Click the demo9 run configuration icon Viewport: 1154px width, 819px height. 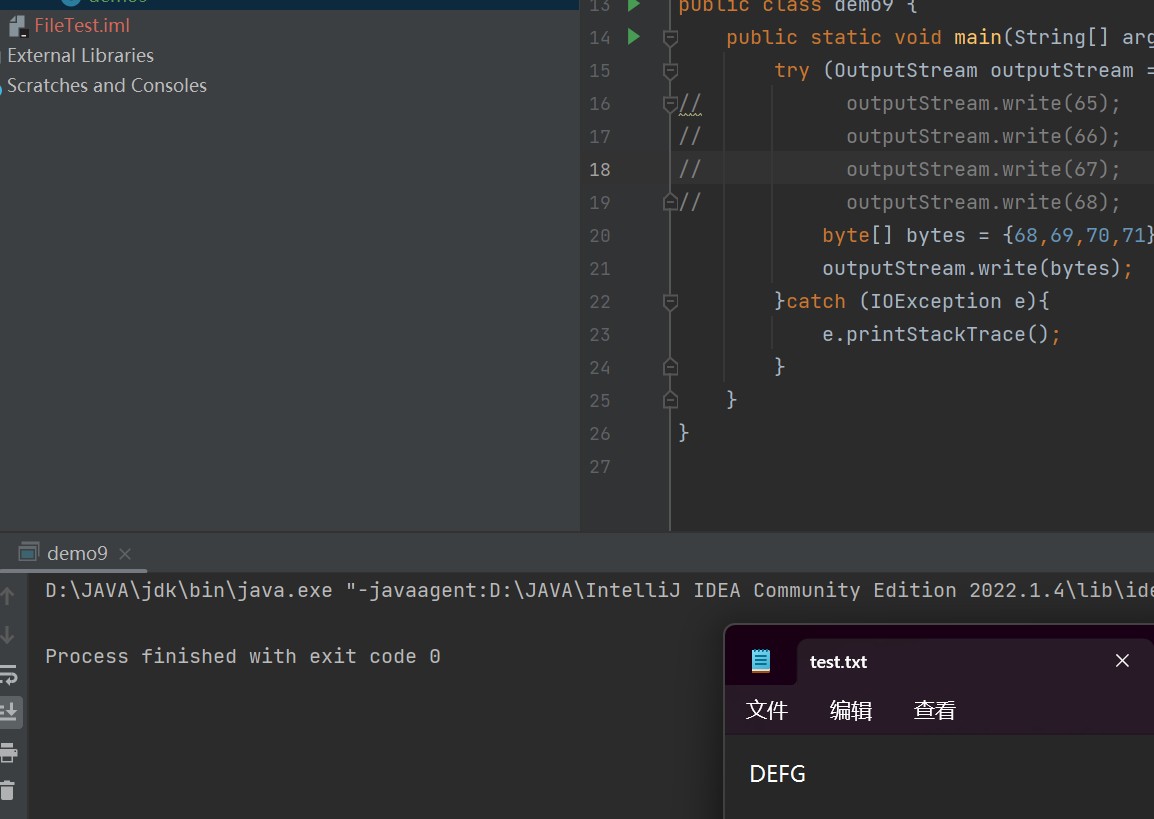pyautogui.click(x=29, y=553)
